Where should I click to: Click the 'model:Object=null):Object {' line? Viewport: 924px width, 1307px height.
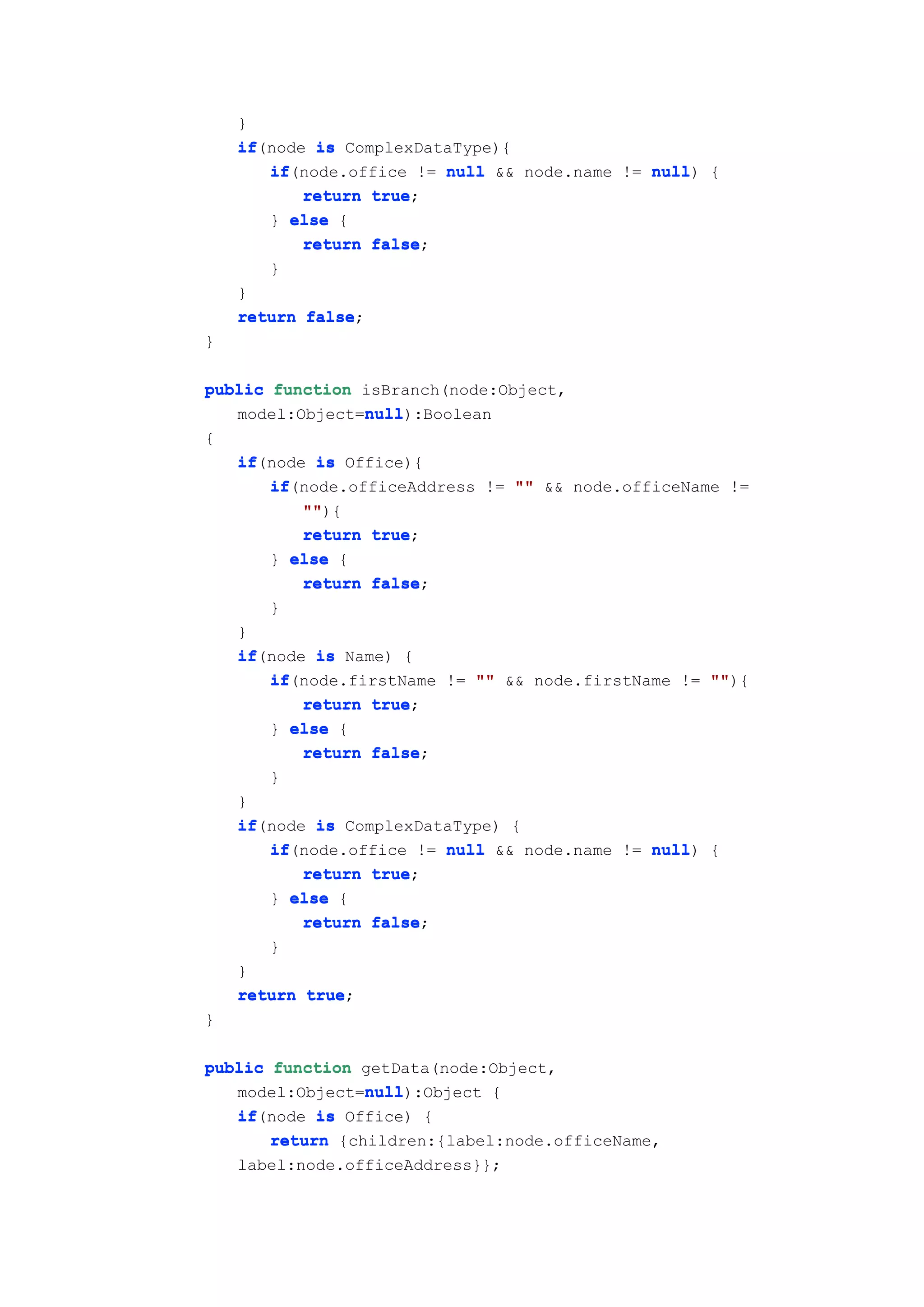pos(369,1093)
